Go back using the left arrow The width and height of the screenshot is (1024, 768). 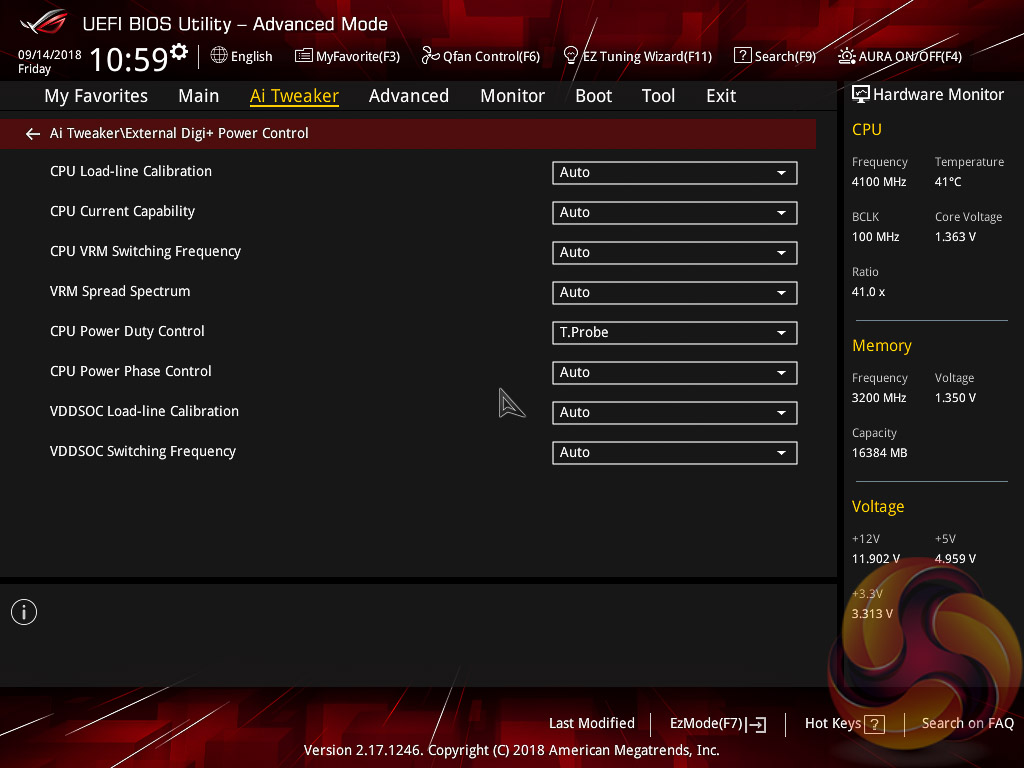click(x=33, y=134)
